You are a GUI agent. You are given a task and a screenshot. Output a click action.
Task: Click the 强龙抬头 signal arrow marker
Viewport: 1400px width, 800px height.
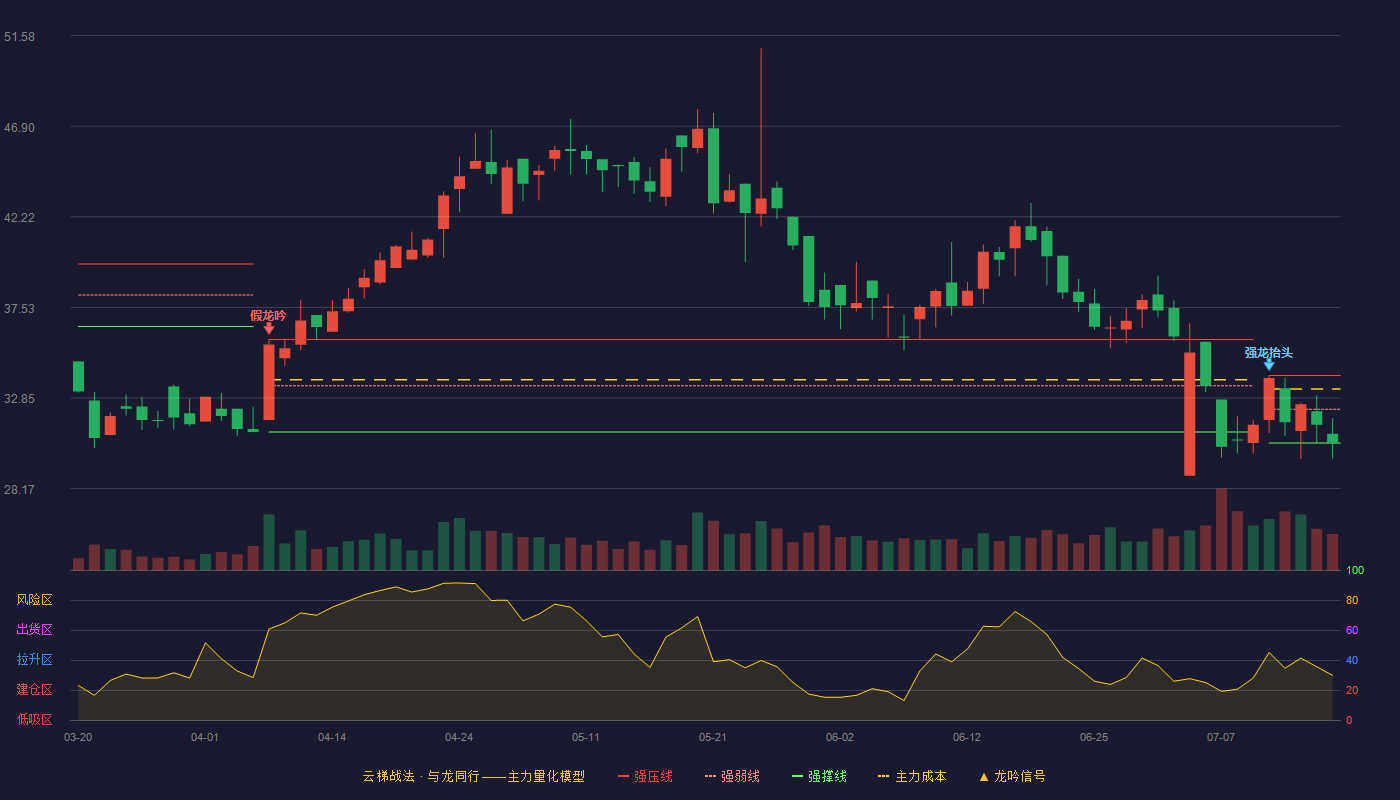tap(1269, 365)
